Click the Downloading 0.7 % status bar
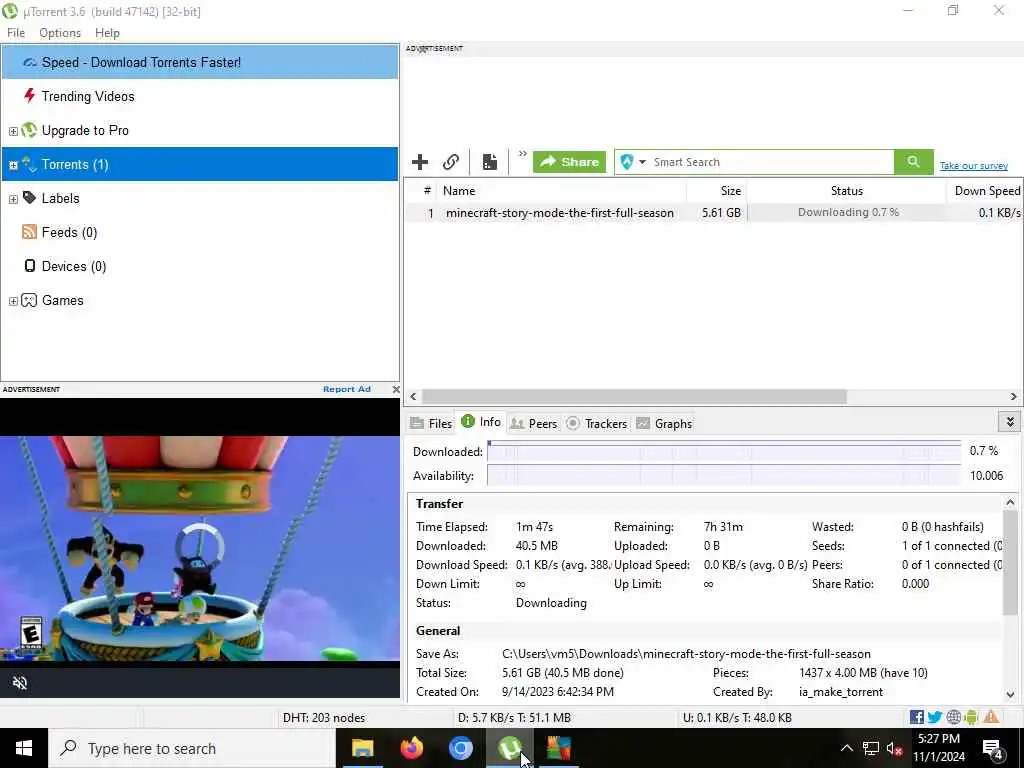This screenshot has width=1024, height=768. click(x=847, y=212)
